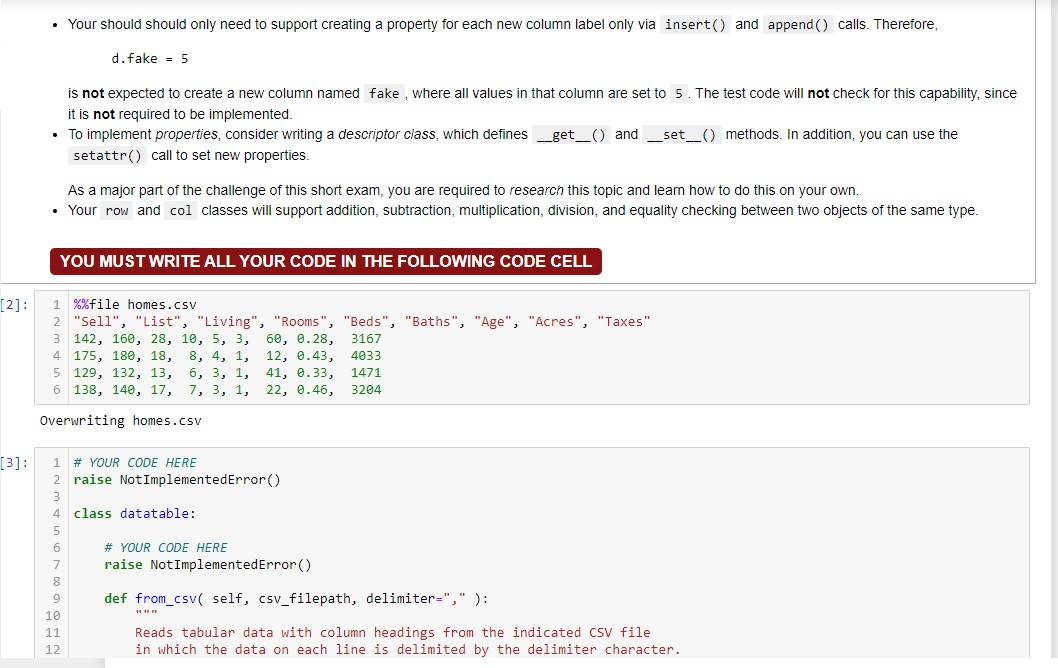The height and width of the screenshot is (668, 1058).
Task: Click the line number 9 in the cell 3 gutter
Action: [x=56, y=599]
